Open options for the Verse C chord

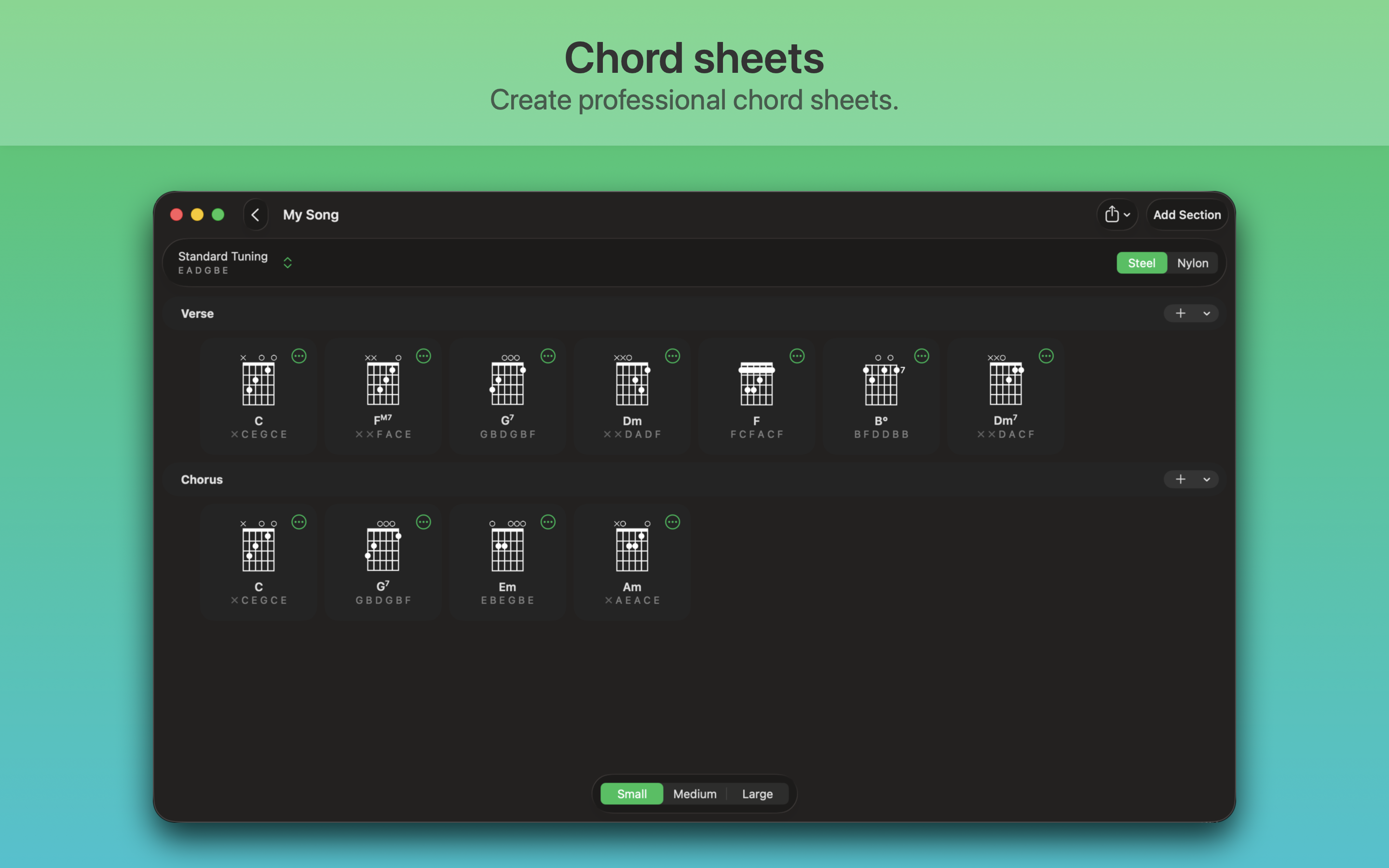(299, 356)
